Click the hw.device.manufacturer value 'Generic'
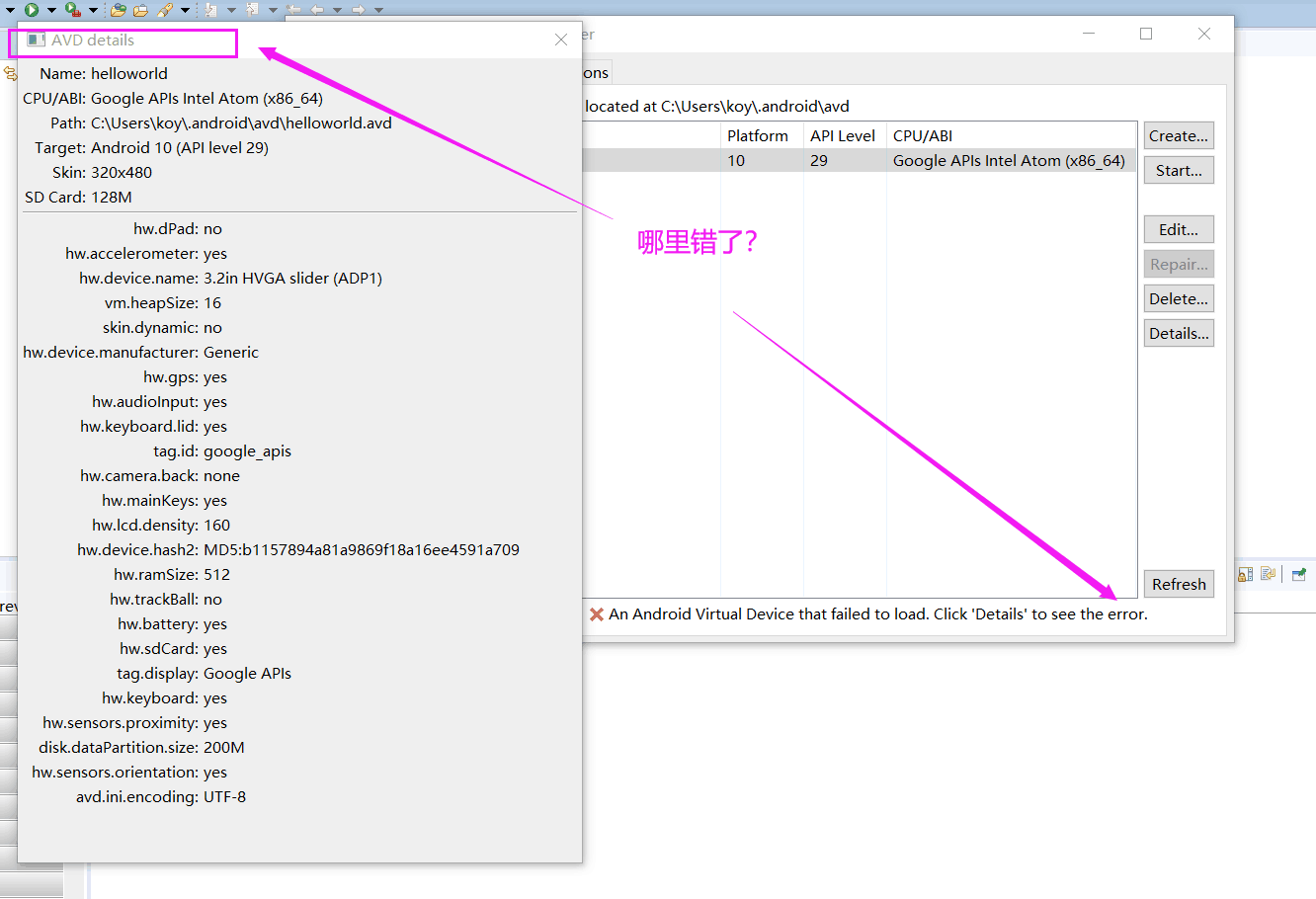1316x899 pixels. tap(231, 352)
